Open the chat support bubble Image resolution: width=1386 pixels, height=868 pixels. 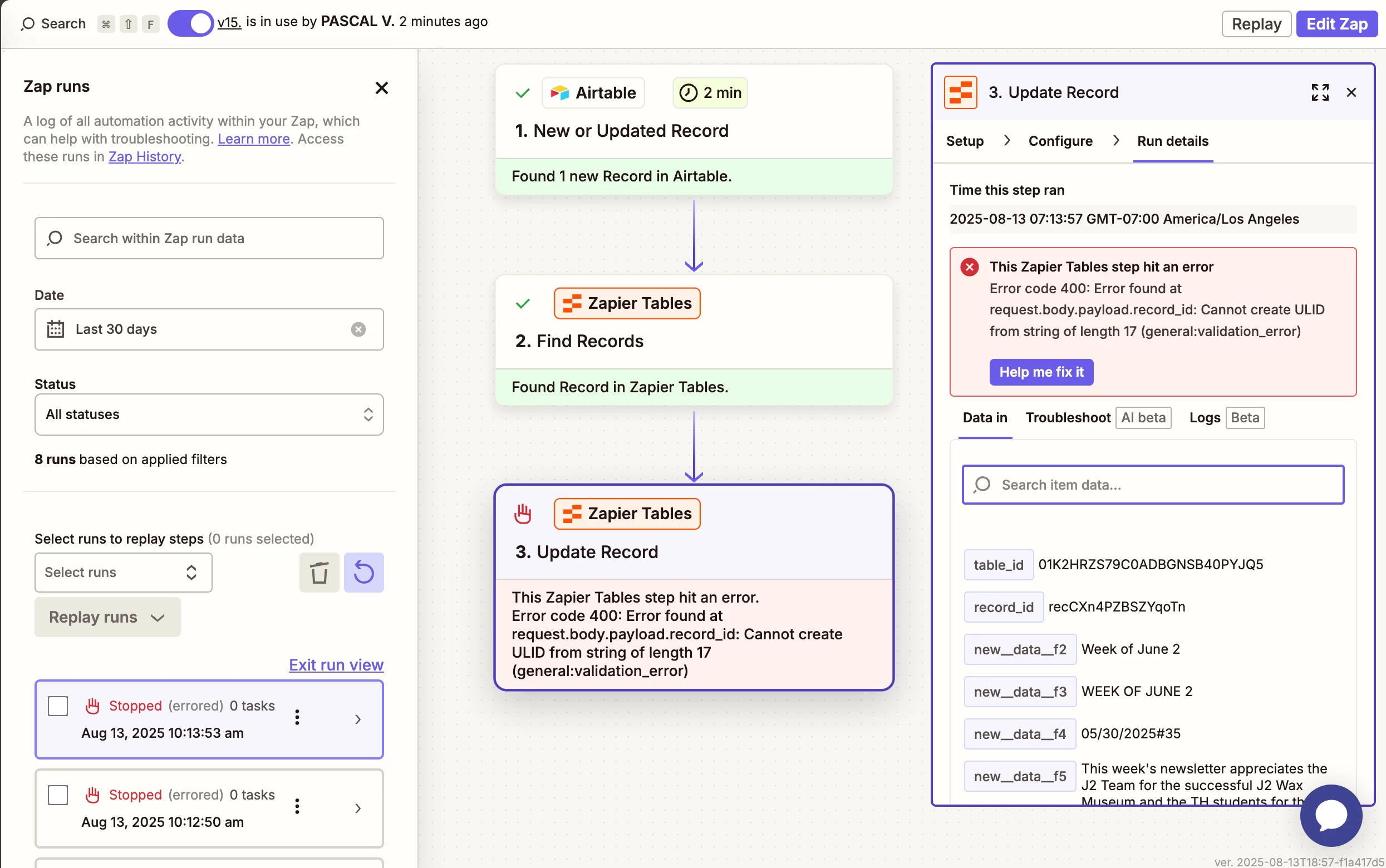point(1331,816)
